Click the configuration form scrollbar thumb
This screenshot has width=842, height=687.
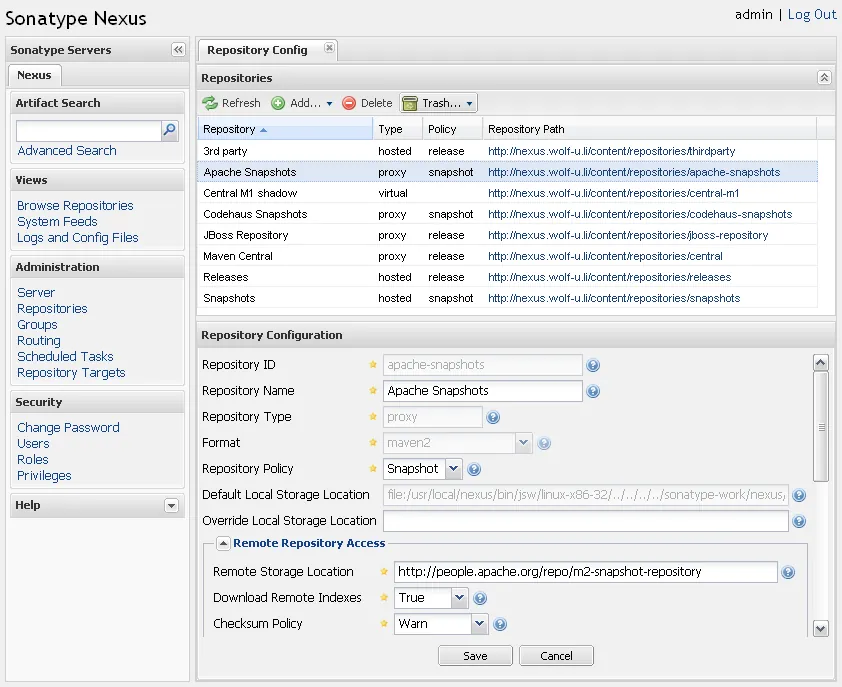click(x=821, y=427)
